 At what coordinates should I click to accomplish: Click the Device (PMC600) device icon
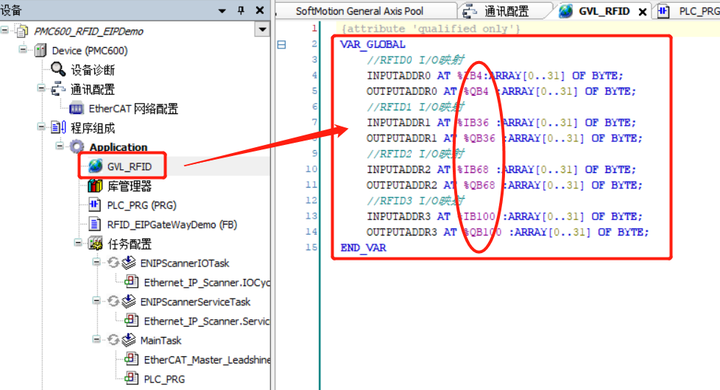(40, 50)
